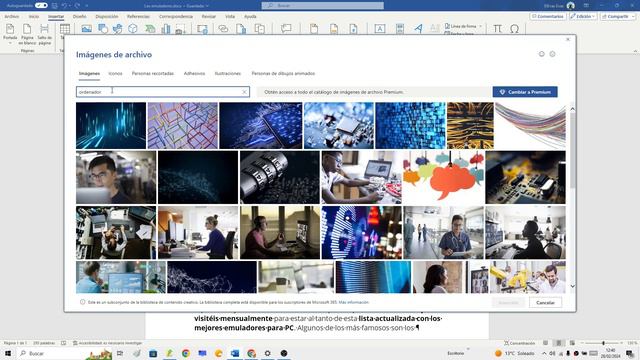
Task: Click the Cambiar a Premium button
Action: click(525, 92)
